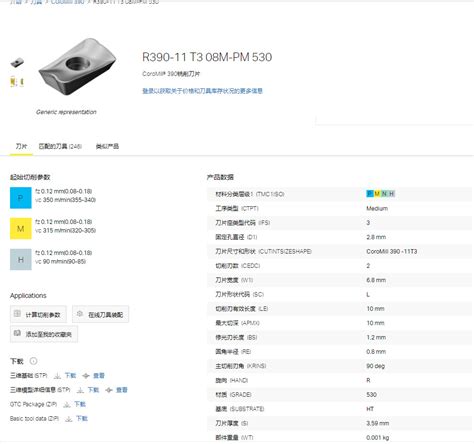The image size is (474, 444).
Task: Click the login link for price and stock info
Action: pyautogui.click(x=203, y=91)
